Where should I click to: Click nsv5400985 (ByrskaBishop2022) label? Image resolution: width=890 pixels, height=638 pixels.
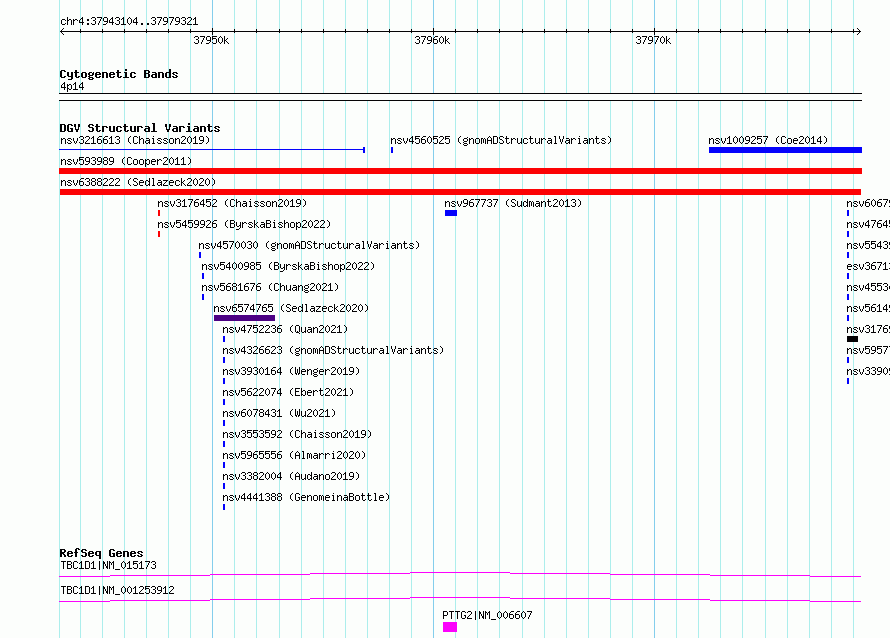(x=288, y=266)
